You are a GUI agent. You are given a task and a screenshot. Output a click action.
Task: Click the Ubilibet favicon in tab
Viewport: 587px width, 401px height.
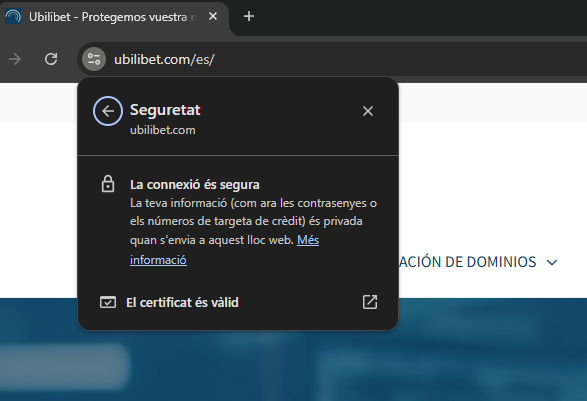coord(13,16)
